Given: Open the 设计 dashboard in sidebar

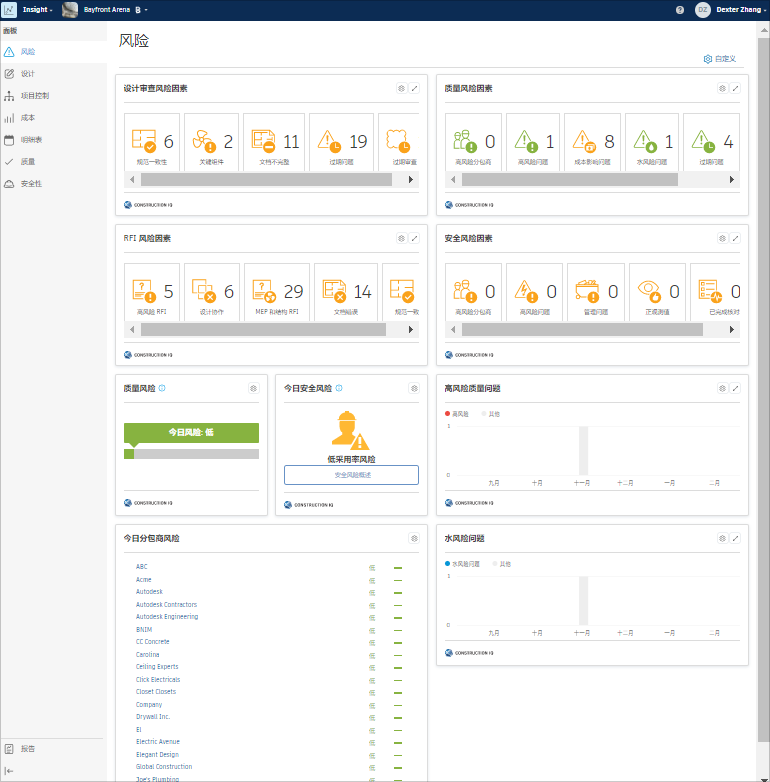Looking at the screenshot, I should point(53,74).
